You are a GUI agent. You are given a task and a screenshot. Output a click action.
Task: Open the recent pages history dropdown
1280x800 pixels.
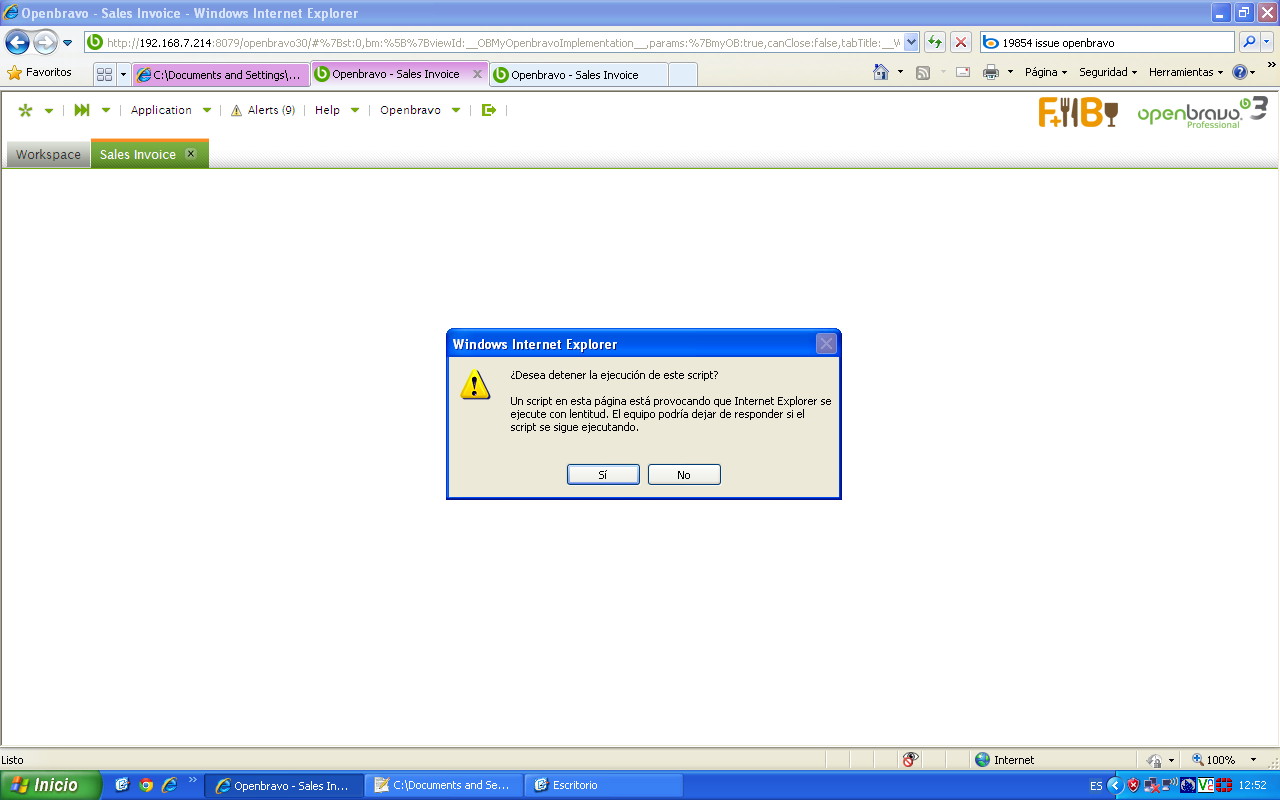68,43
